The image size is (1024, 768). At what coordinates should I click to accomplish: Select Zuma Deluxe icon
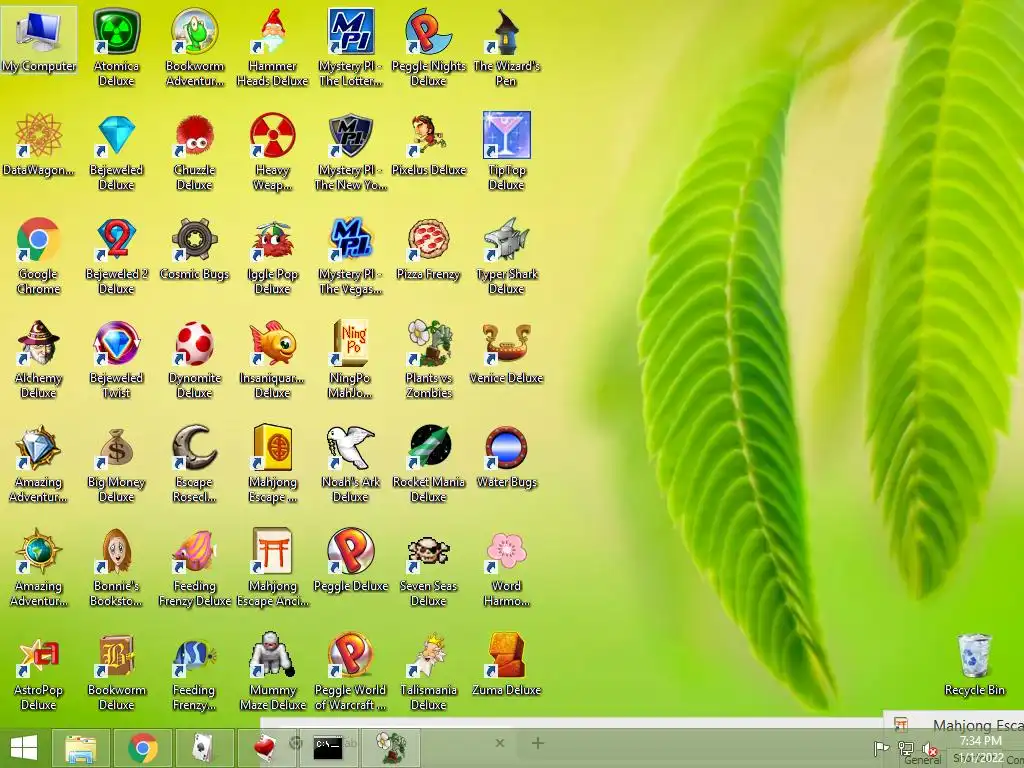coord(506,664)
